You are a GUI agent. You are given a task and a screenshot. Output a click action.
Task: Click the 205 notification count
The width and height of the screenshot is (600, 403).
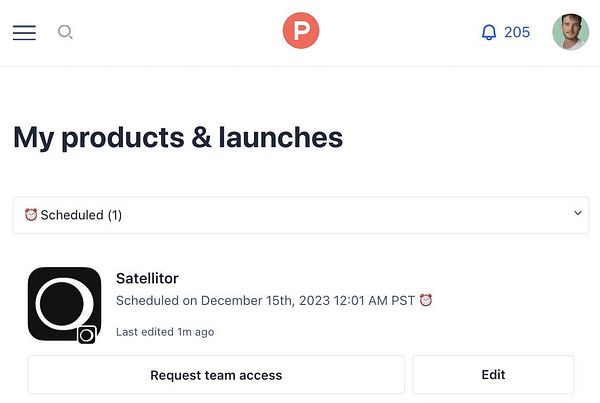pyautogui.click(x=517, y=32)
